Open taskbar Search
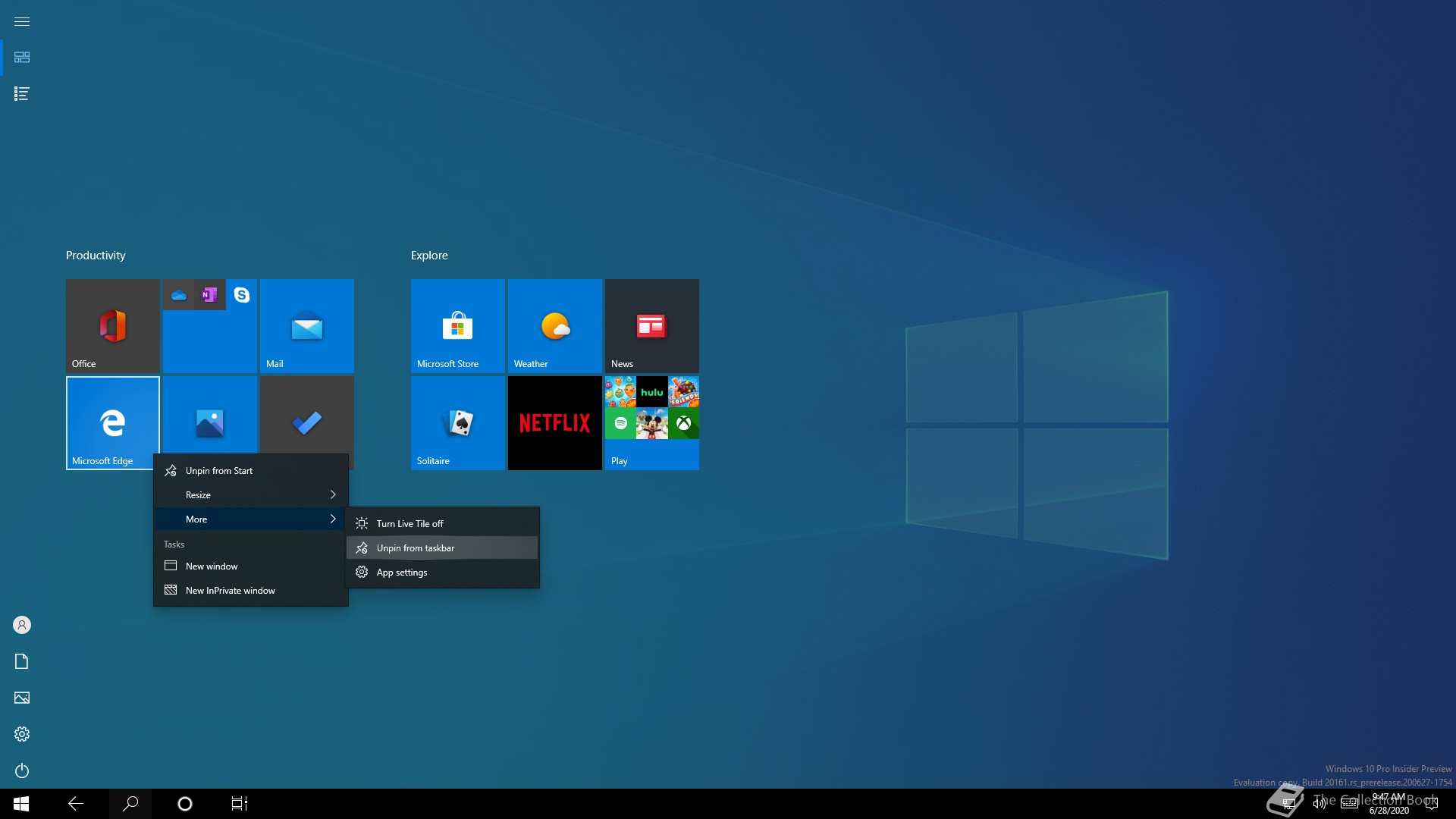Viewport: 1456px width, 819px height. tap(130, 804)
